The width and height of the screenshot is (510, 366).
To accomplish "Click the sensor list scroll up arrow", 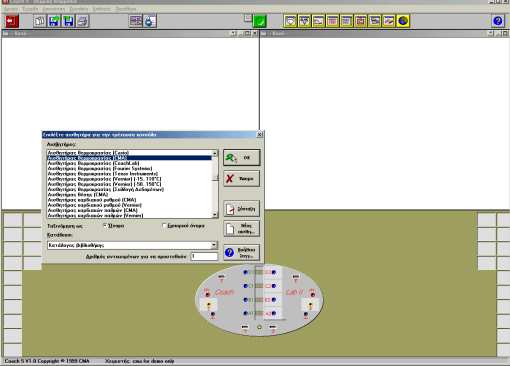I will [215, 153].
